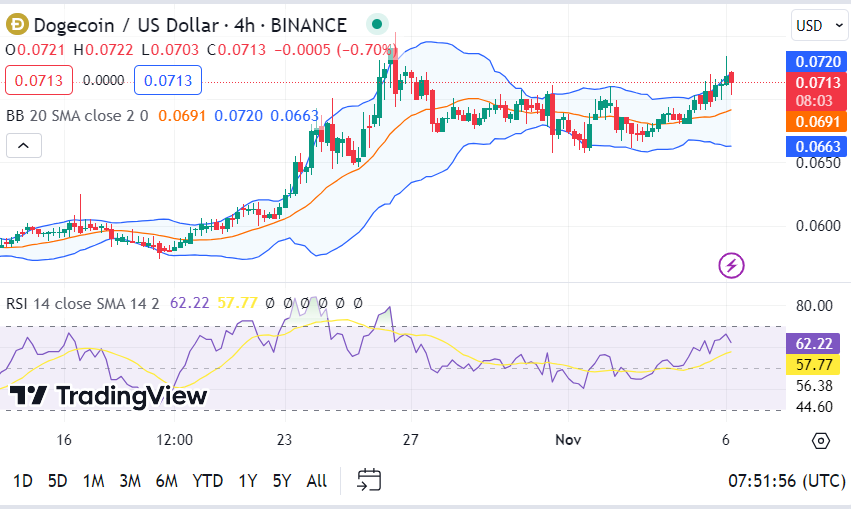Click the purple lightning bolt icon
Image resolution: width=851 pixels, height=509 pixels.
point(732,265)
